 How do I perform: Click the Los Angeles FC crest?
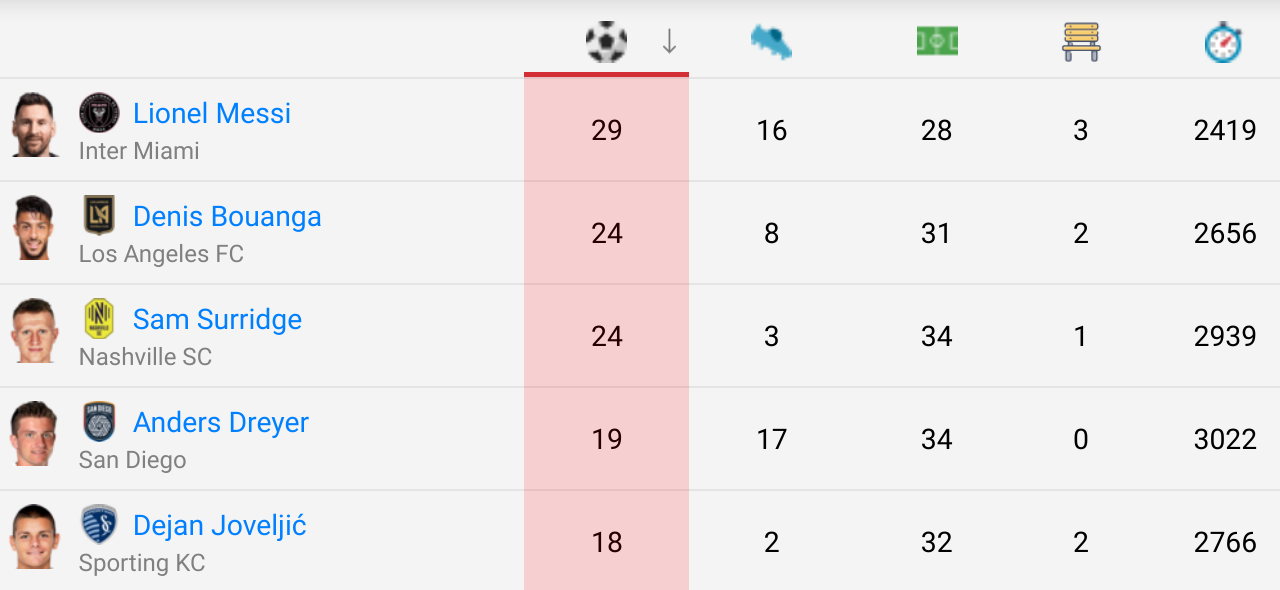click(99, 215)
